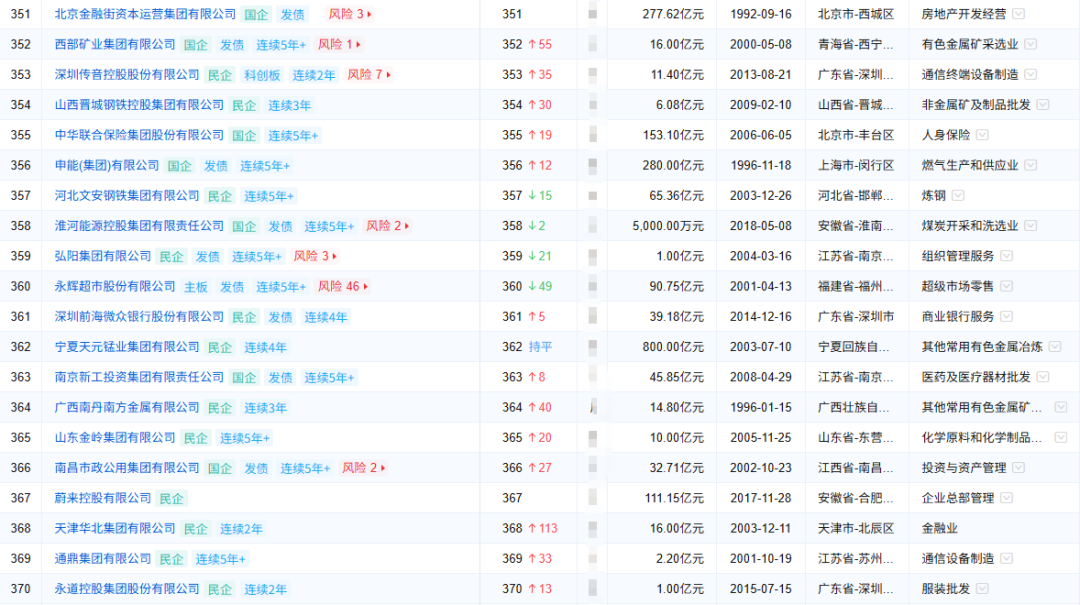This screenshot has height=605, width=1080.
Task: Click the 永道控股集团股份有限公司 link
Action: (x=127, y=589)
